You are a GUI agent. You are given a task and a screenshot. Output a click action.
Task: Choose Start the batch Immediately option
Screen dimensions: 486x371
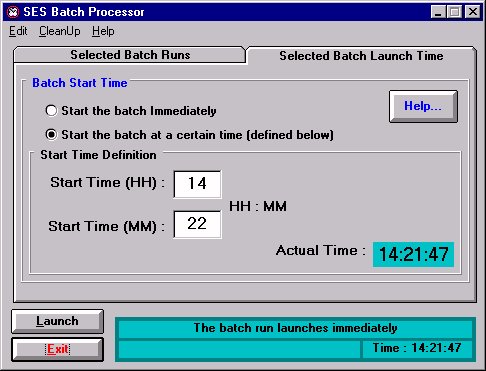tap(131, 111)
